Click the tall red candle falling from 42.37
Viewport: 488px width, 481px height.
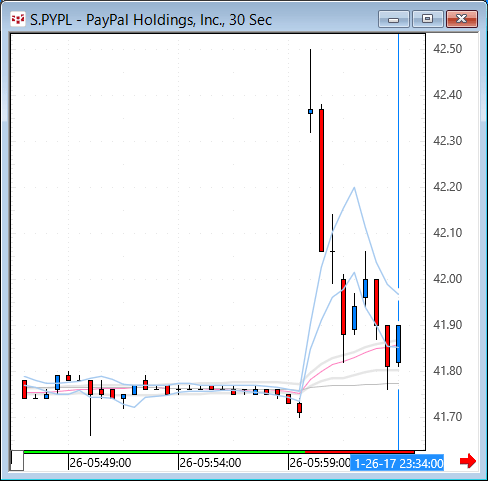(x=321, y=180)
